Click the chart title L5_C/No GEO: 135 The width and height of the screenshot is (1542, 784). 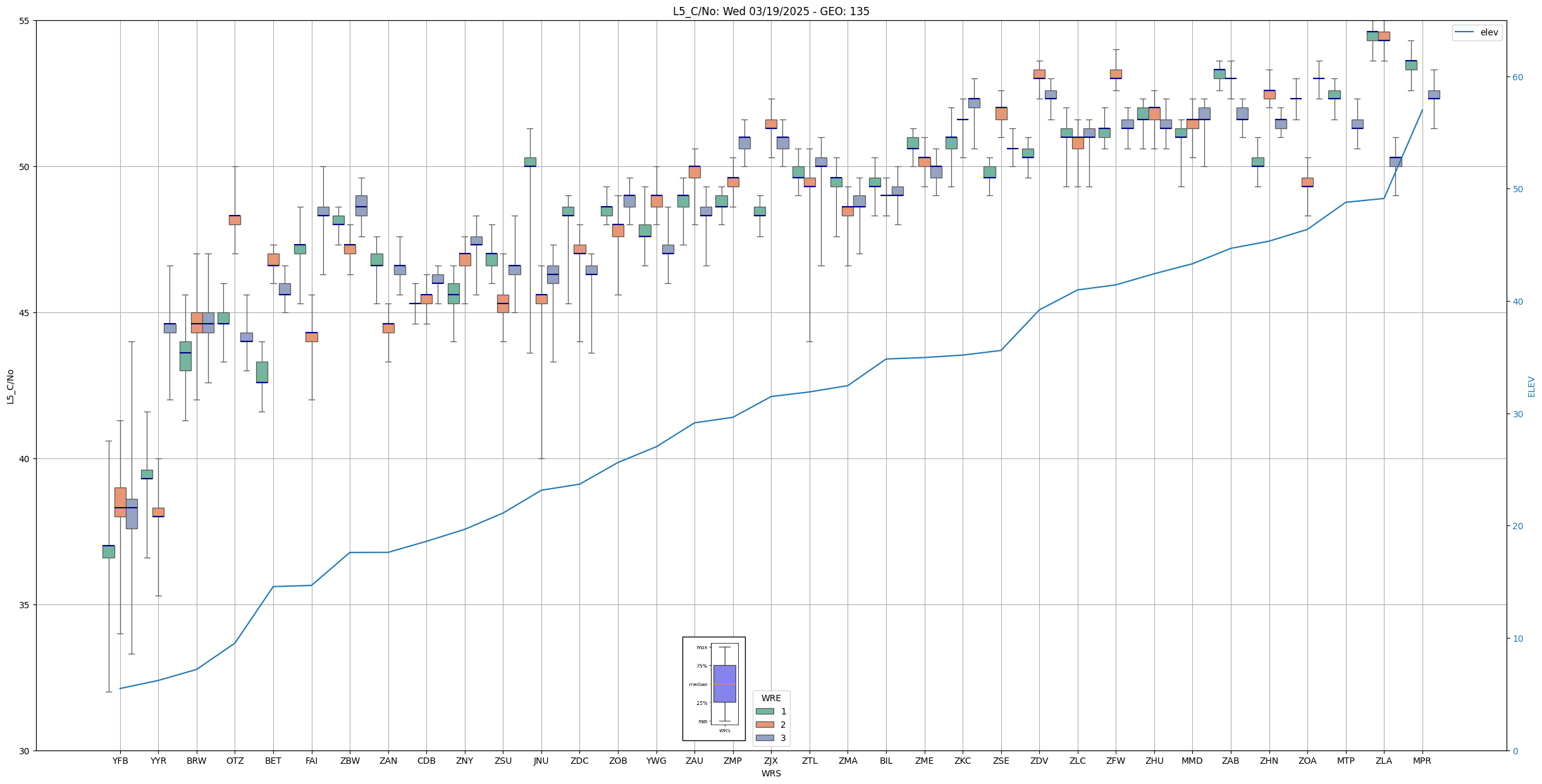tap(770, 11)
